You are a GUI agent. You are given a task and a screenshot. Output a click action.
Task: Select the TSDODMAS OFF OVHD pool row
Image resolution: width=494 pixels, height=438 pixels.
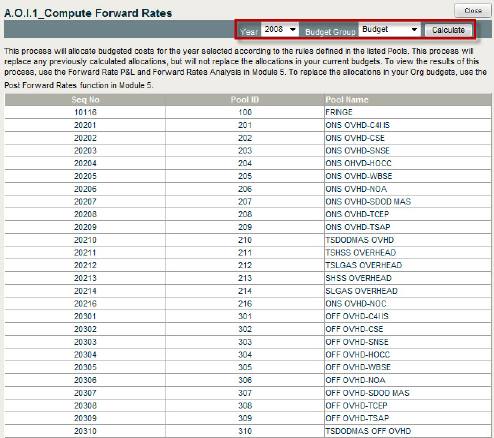point(248,431)
